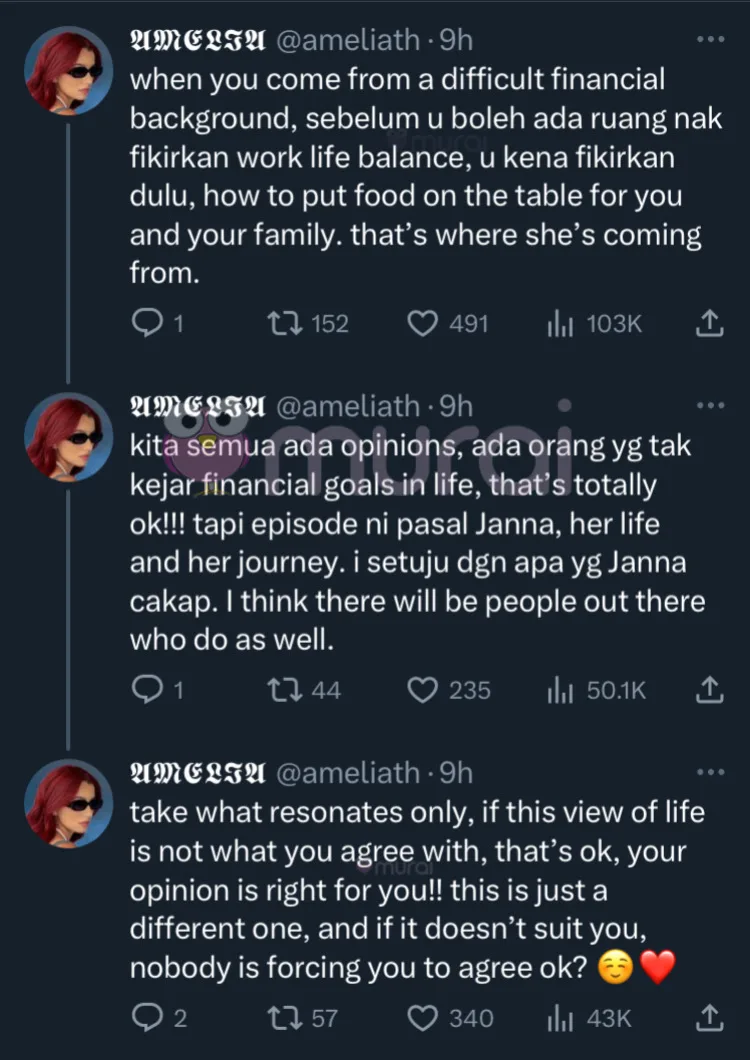Like the second tweet with 235 likes
750x1060 pixels.
tap(425, 690)
